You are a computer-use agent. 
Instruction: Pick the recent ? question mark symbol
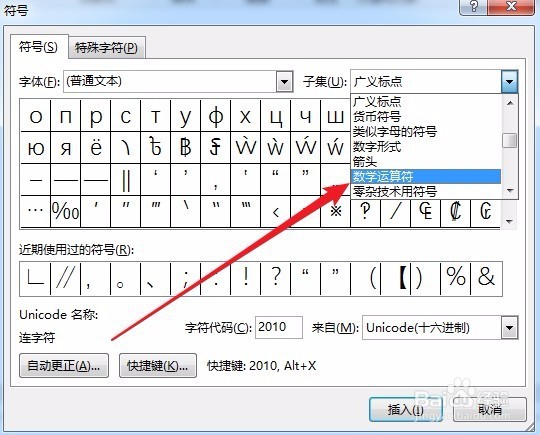point(276,278)
